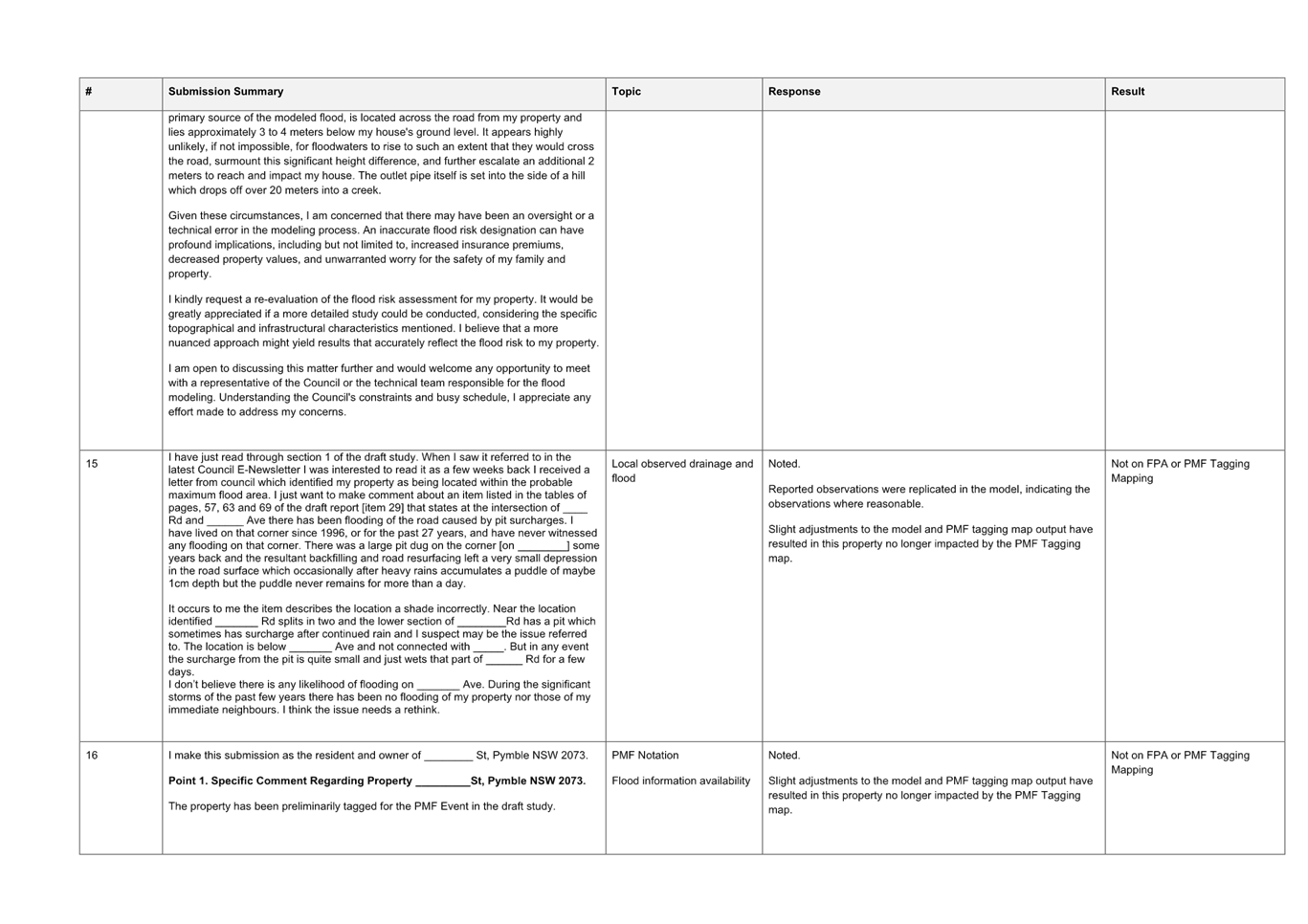This screenshot has width=1308, height=924.
Task: Click 'I make this submission as the resident' line
Action: tap(378, 756)
